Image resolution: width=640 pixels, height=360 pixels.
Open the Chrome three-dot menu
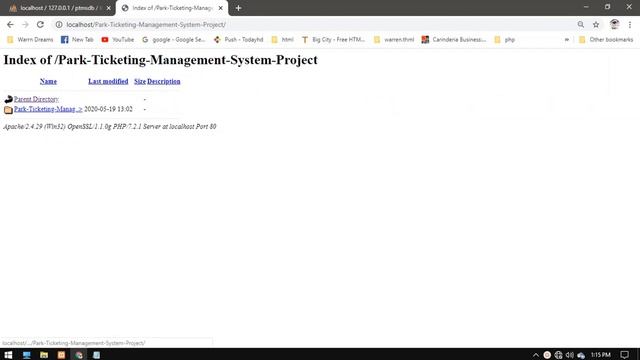(x=630, y=24)
